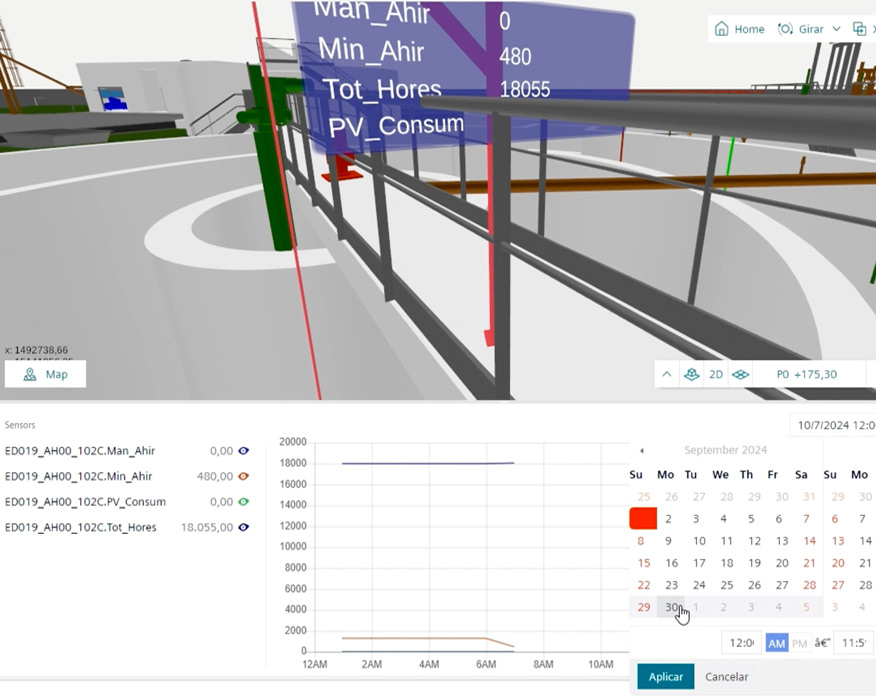Viewport: 876px width, 697px height.
Task: Toggle visibility of the Min_Ahir sensor
Action: [x=243, y=476]
